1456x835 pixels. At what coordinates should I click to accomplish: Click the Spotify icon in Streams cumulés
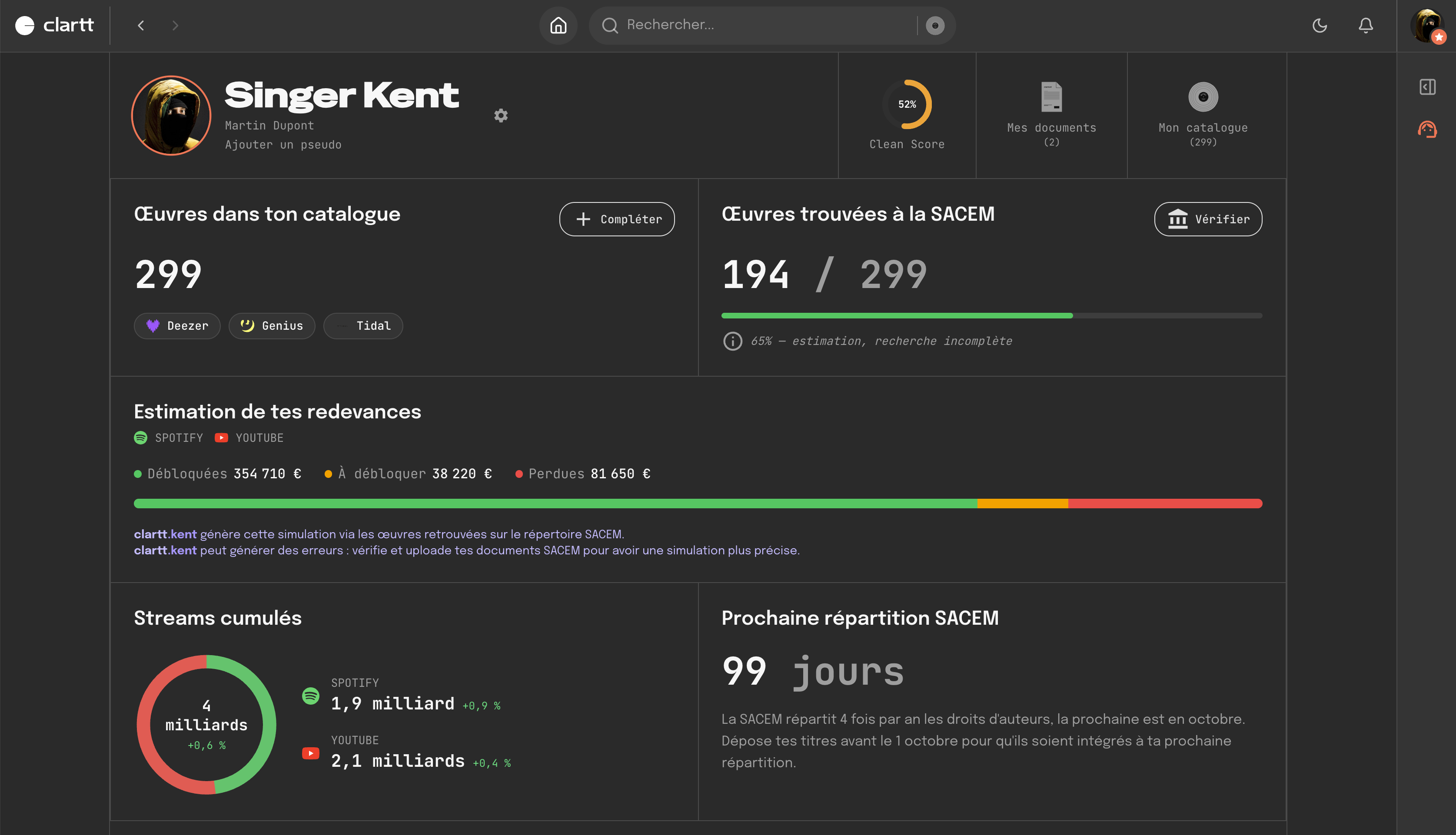(310, 696)
